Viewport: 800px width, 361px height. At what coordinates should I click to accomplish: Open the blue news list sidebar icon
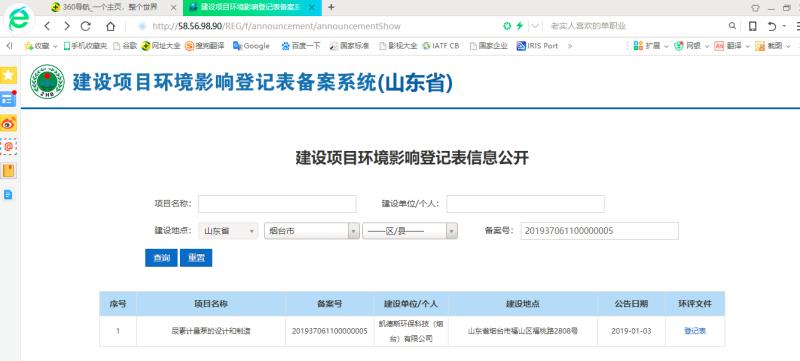pyautogui.click(x=8, y=99)
